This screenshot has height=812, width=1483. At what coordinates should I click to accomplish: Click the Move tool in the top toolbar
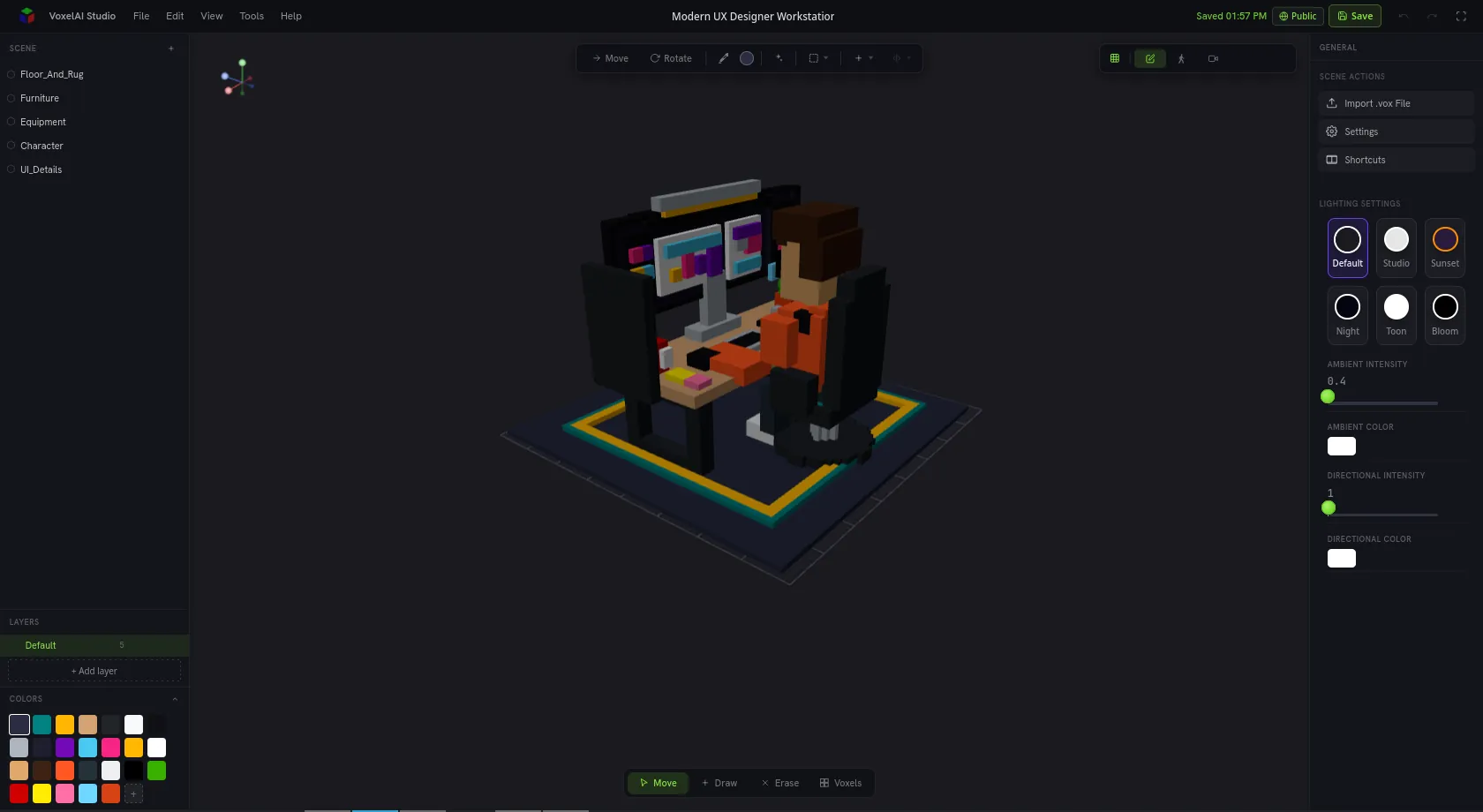click(610, 58)
